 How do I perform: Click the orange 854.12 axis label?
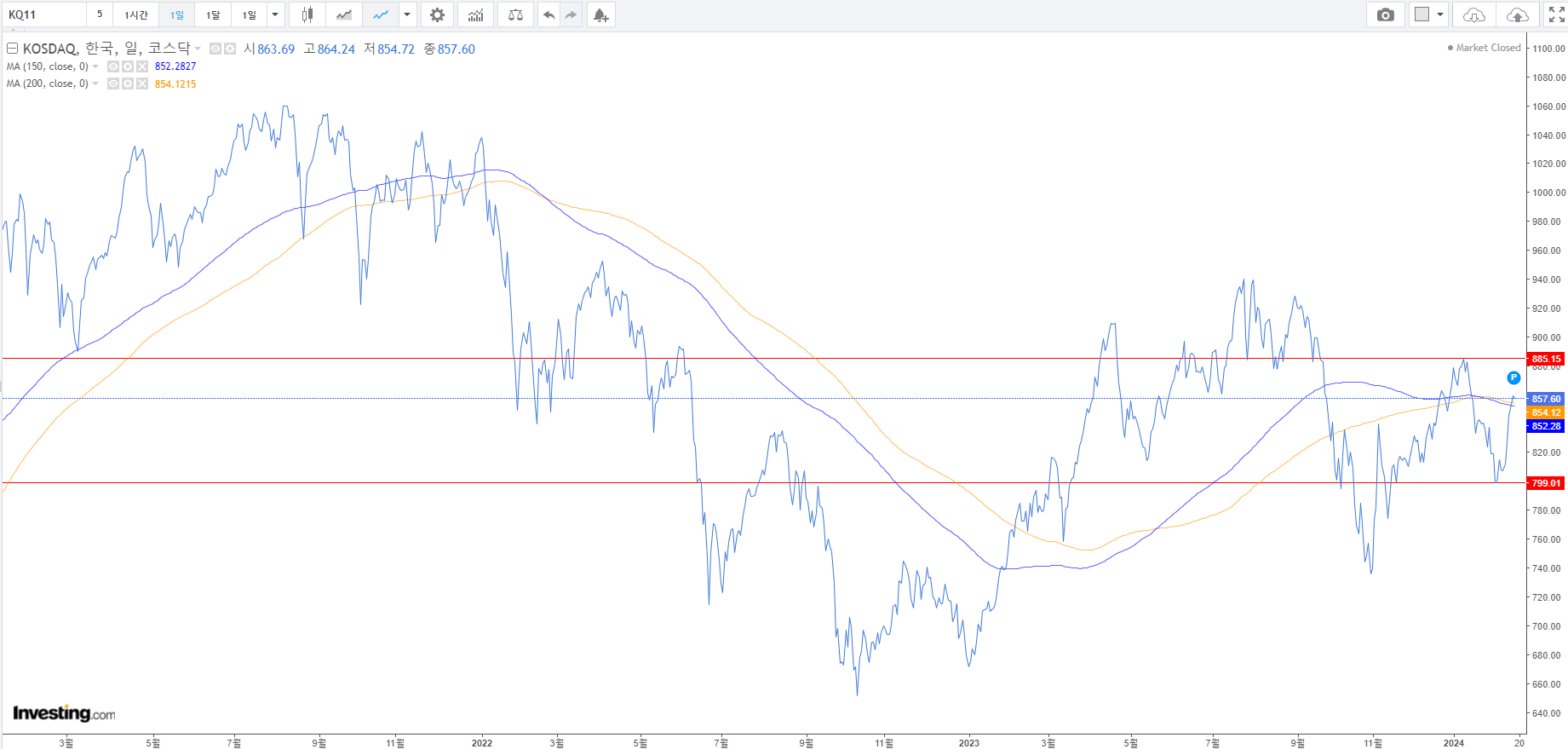pyautogui.click(x=1546, y=412)
